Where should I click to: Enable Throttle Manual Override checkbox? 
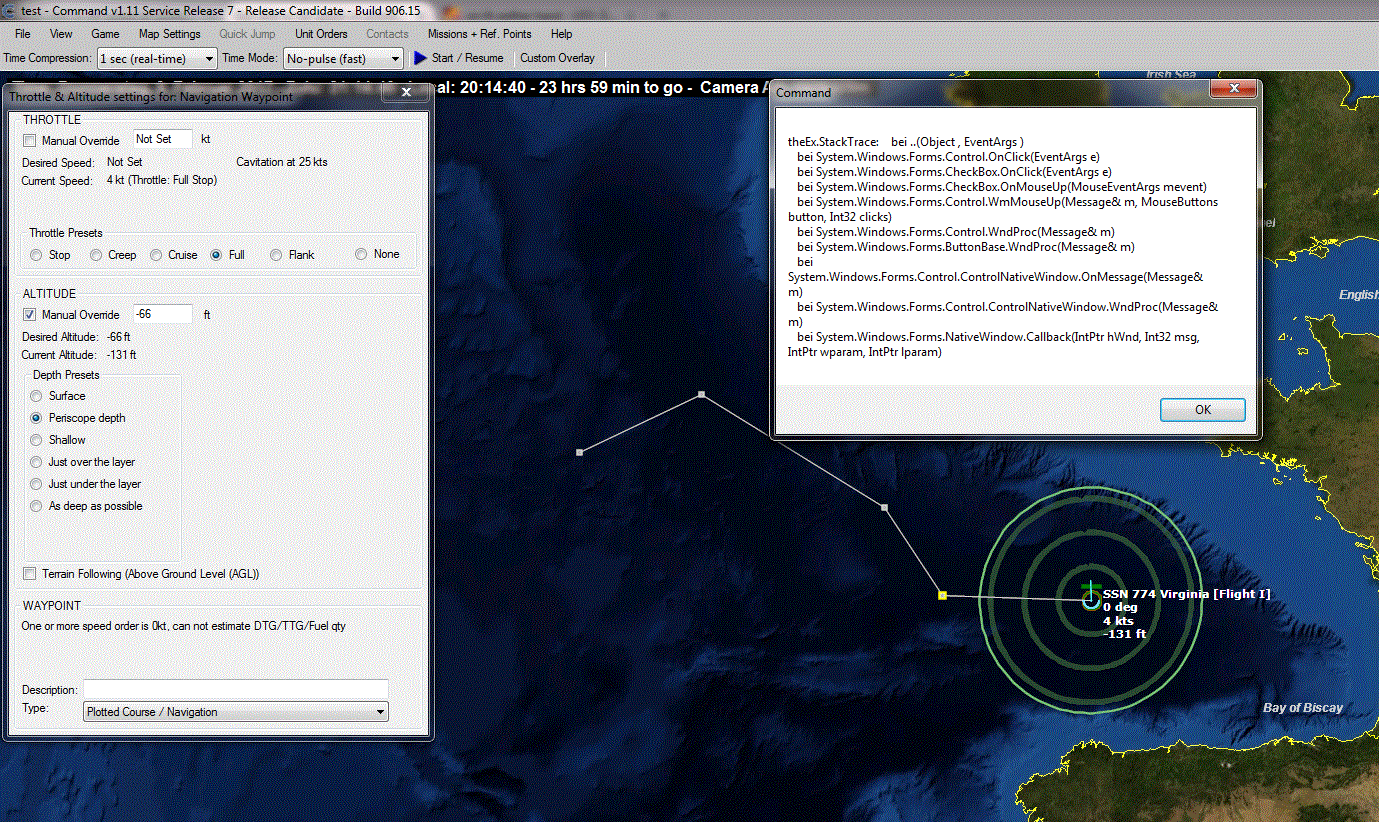pos(30,141)
